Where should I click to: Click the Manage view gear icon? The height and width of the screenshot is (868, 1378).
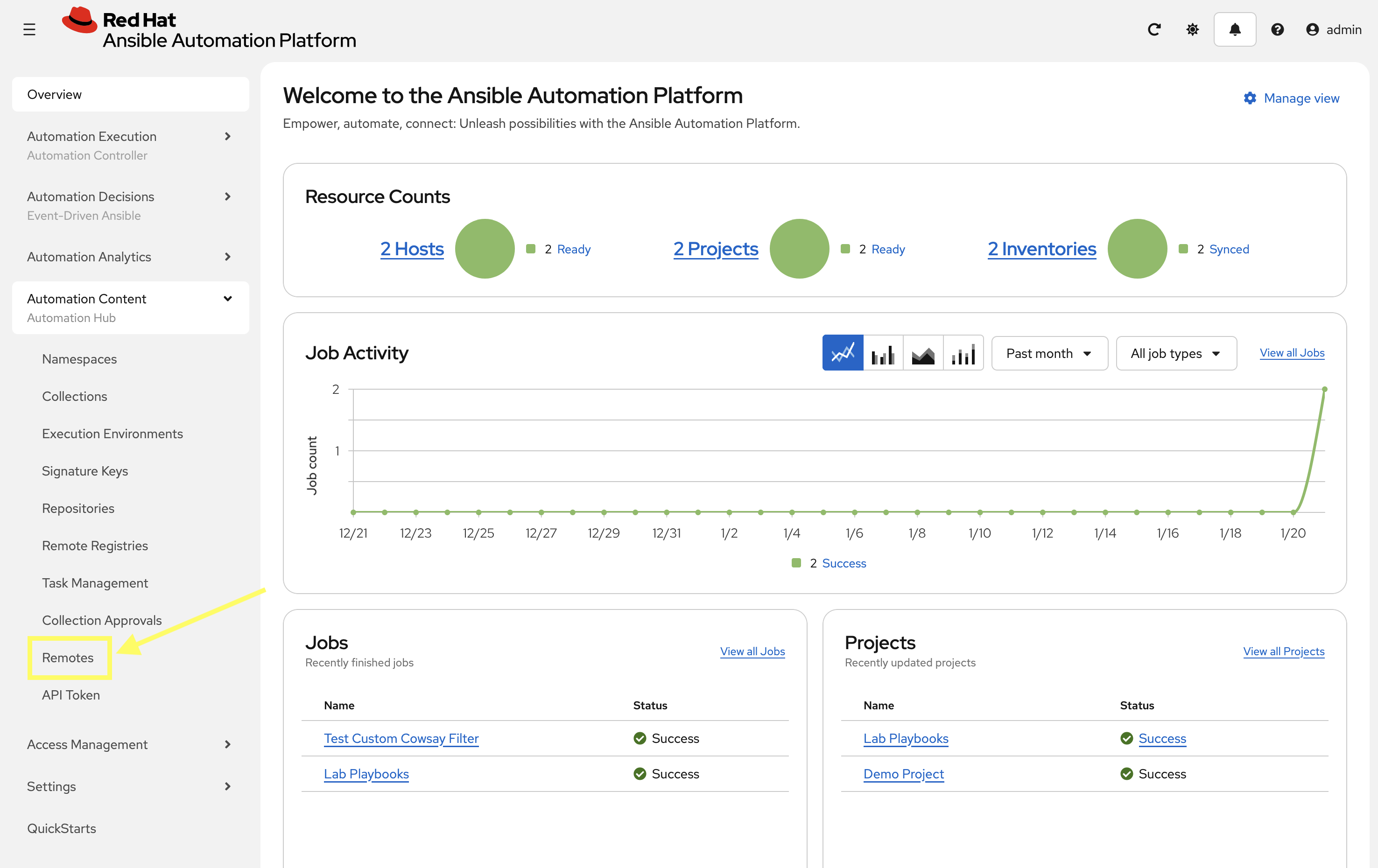[x=1250, y=98]
